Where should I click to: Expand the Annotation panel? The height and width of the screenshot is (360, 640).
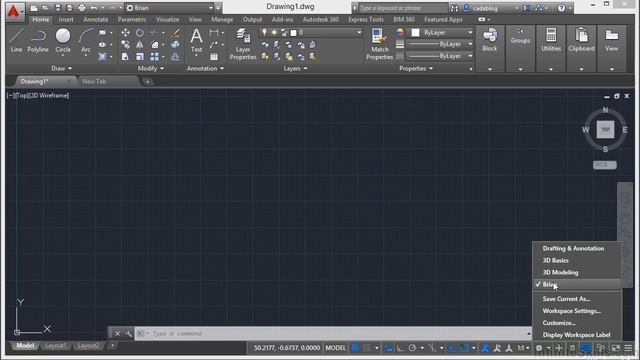pyautogui.click(x=205, y=69)
